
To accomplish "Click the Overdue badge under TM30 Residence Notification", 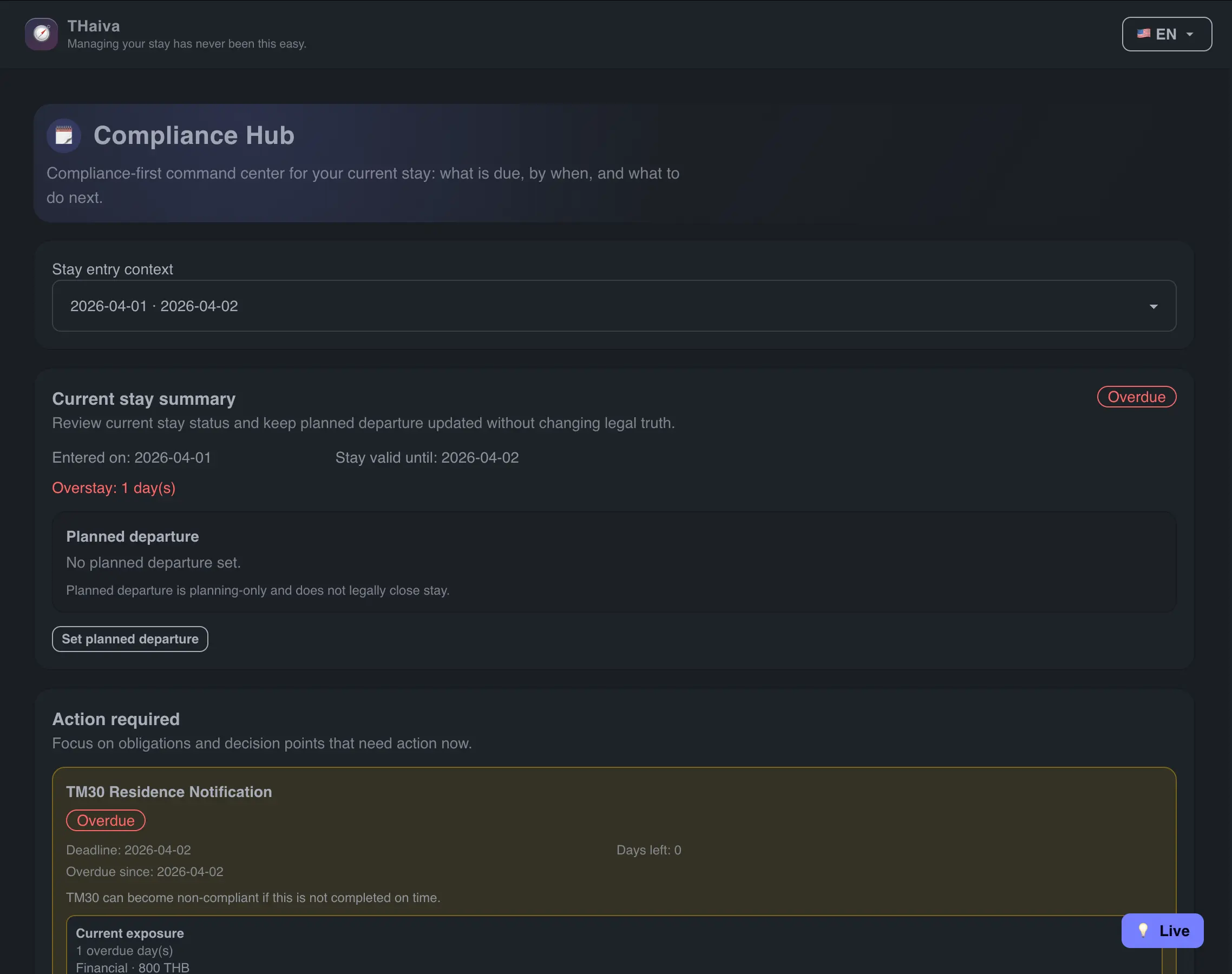I will [106, 820].
